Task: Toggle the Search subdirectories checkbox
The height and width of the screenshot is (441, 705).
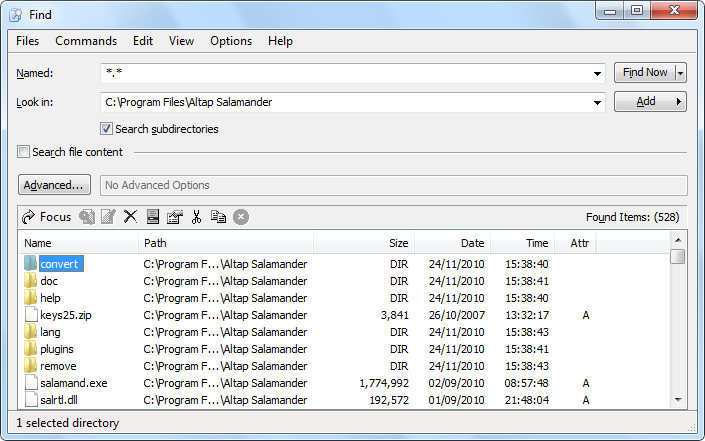Action: click(x=106, y=129)
